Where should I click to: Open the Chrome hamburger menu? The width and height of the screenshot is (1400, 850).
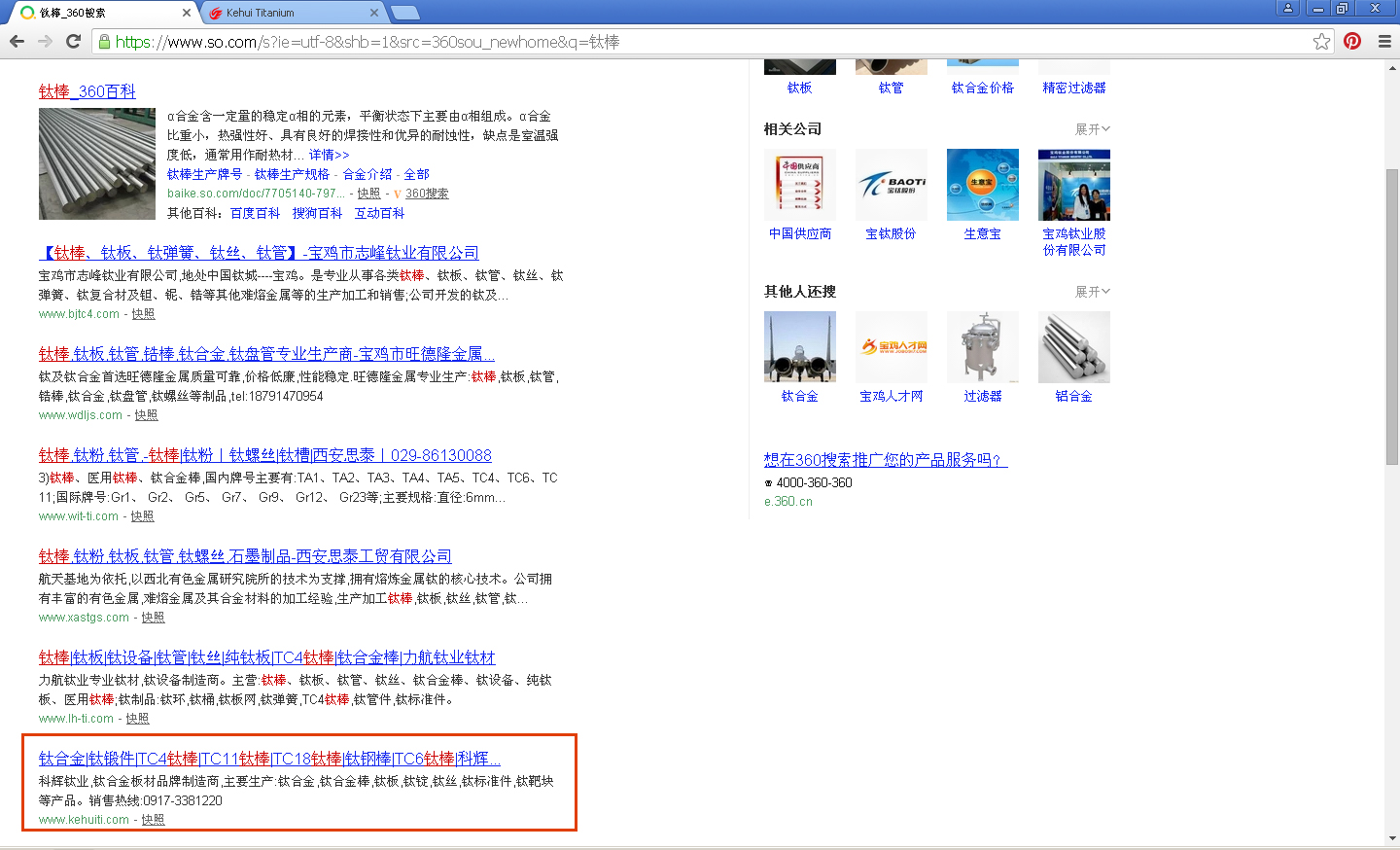click(1384, 41)
